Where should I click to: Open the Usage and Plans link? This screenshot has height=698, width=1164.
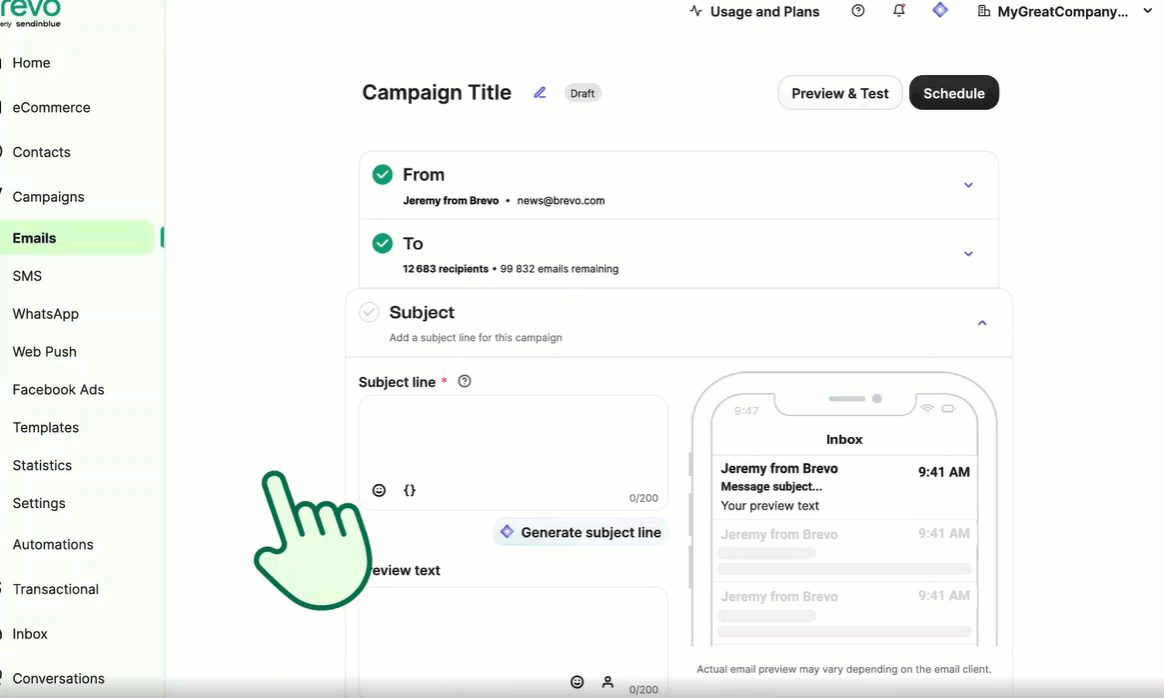[765, 11]
